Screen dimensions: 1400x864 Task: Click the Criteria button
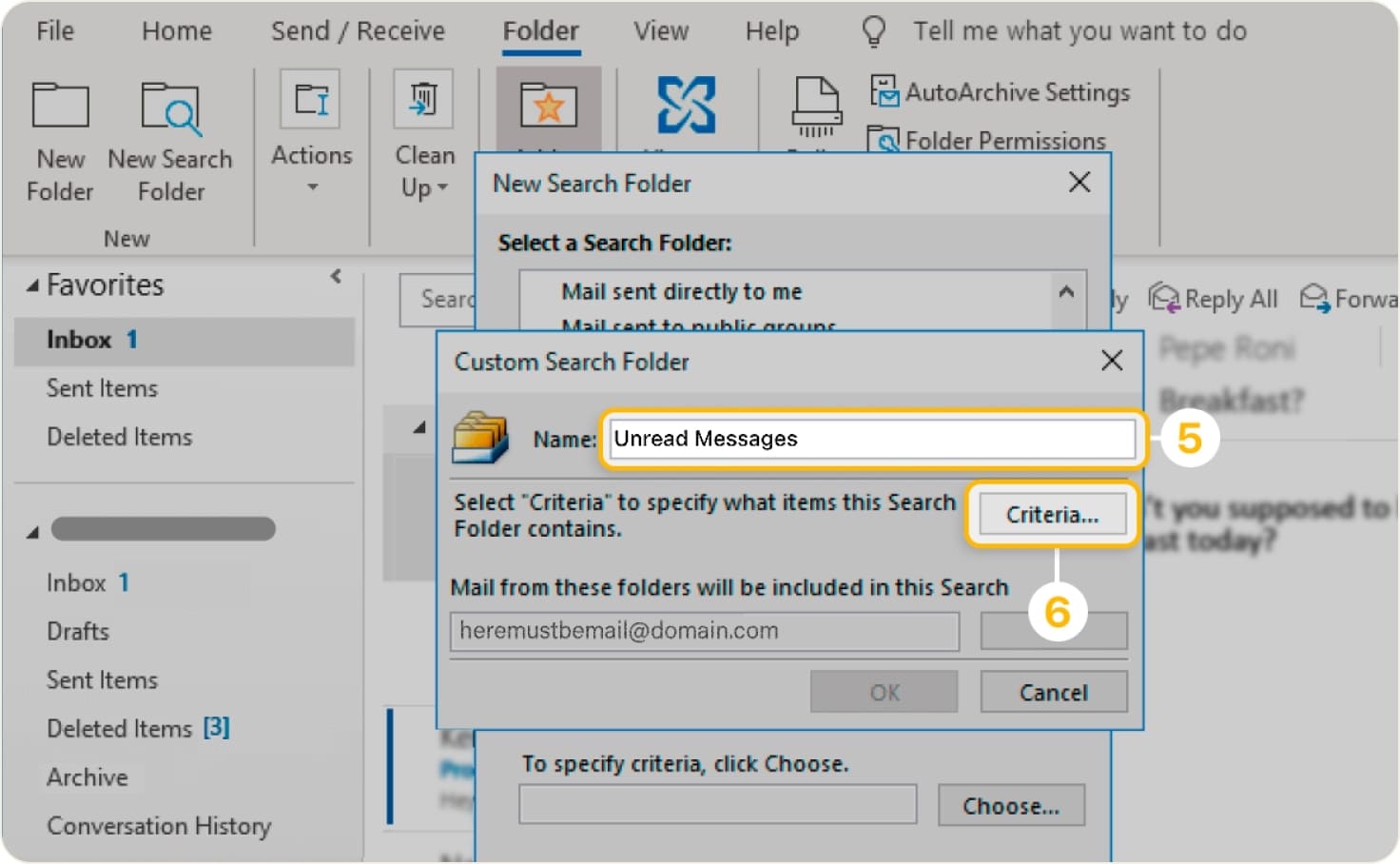[x=1051, y=514]
